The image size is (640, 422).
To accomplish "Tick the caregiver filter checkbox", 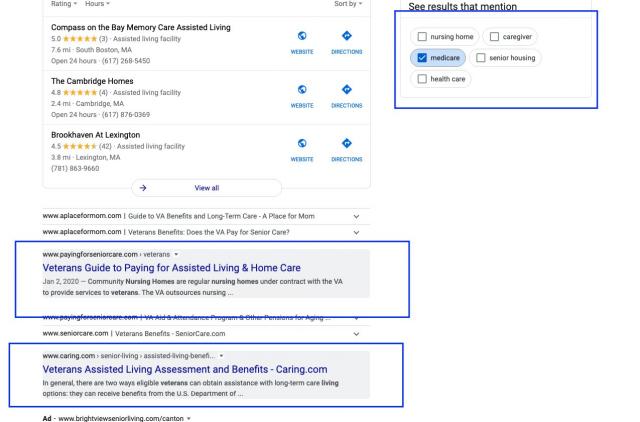I will tap(496, 37).
